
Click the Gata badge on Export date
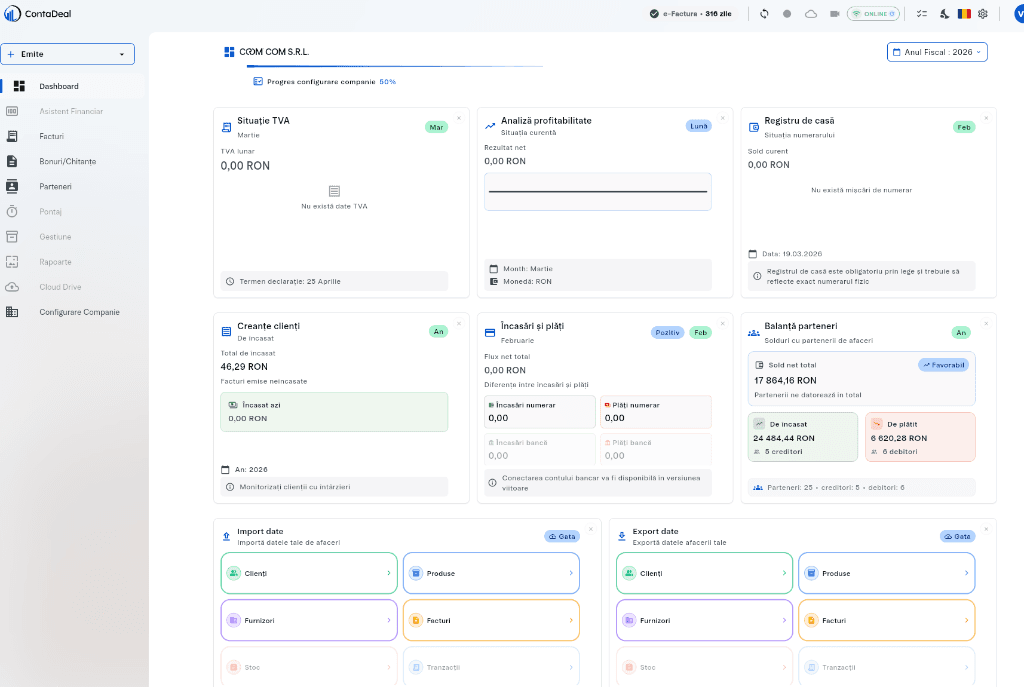point(957,536)
